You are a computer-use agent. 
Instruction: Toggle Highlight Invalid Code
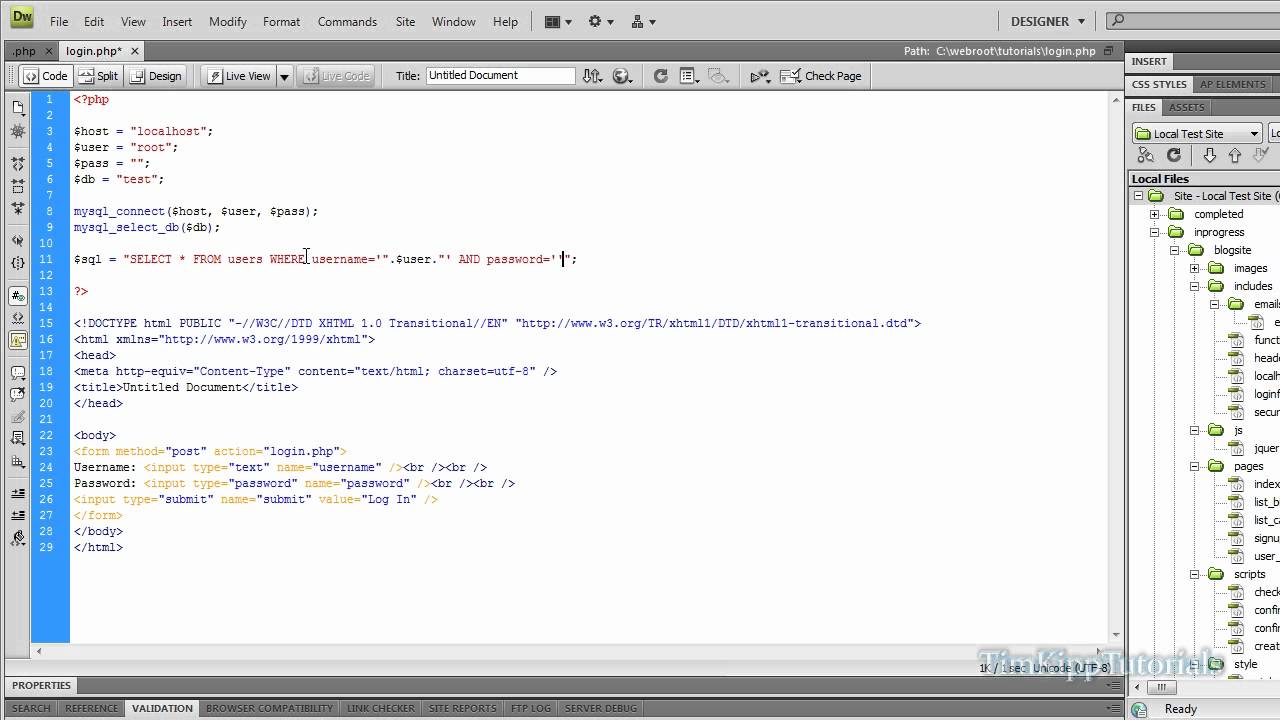tap(18, 318)
